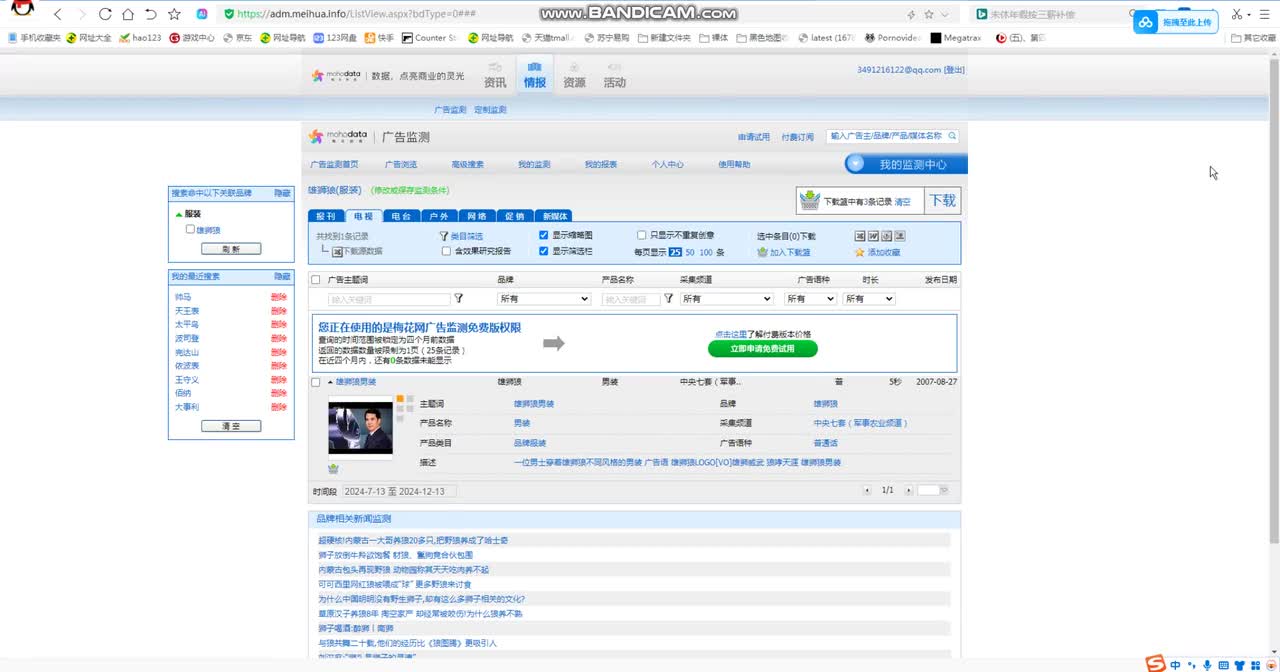
Task: Uncheck the 显示缩略图 checkbox
Action: (543, 235)
